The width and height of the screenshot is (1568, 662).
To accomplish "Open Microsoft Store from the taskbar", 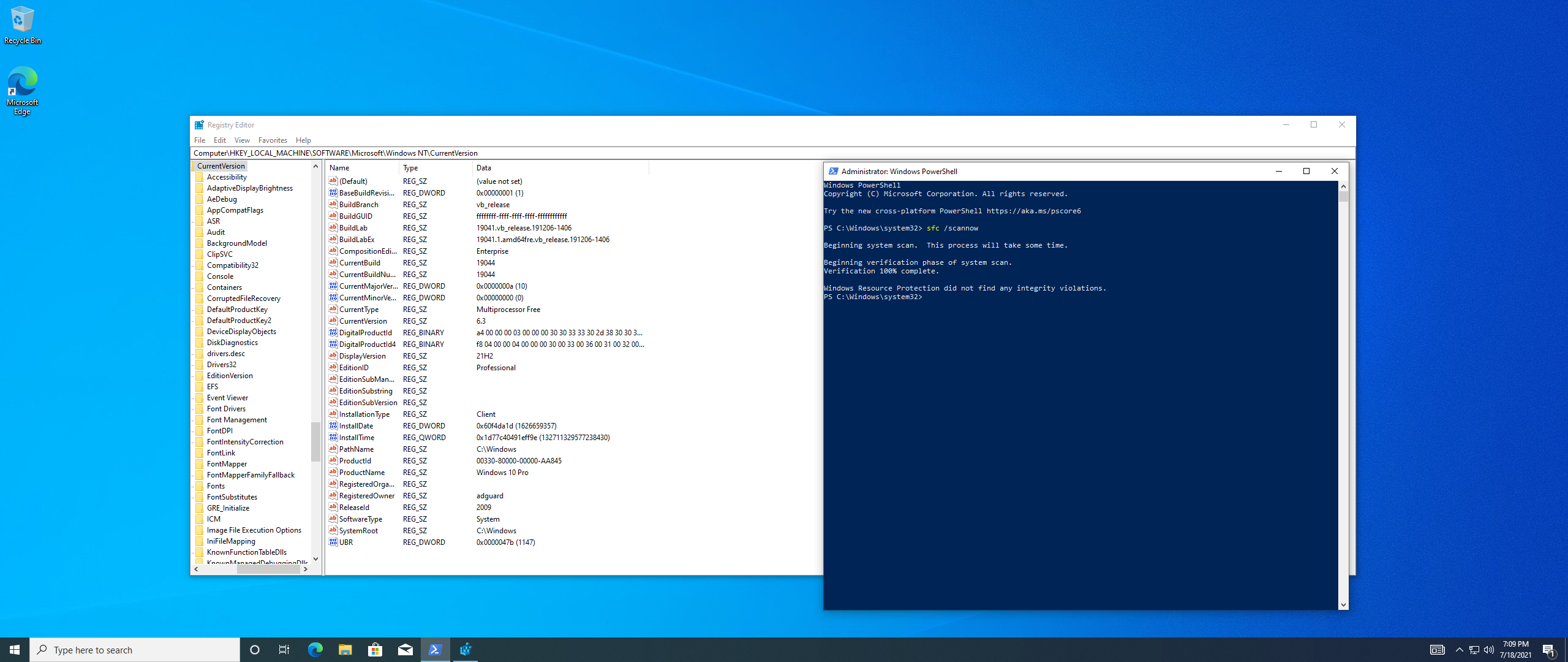I will point(375,650).
